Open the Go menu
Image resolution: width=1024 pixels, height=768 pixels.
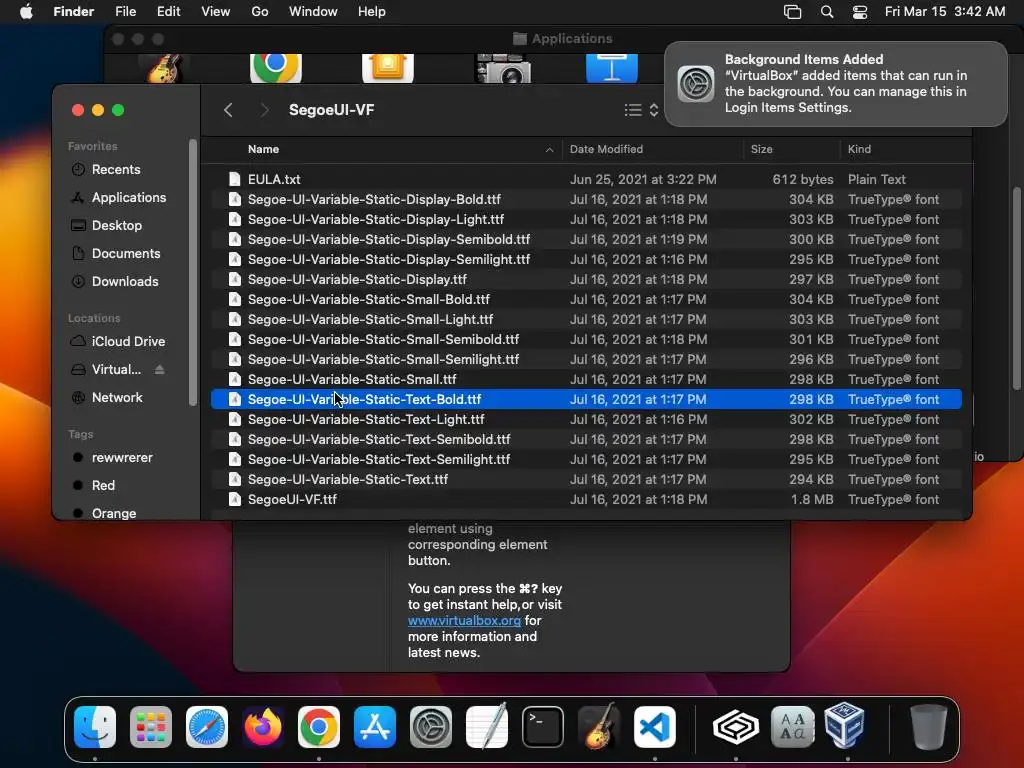pyautogui.click(x=260, y=12)
